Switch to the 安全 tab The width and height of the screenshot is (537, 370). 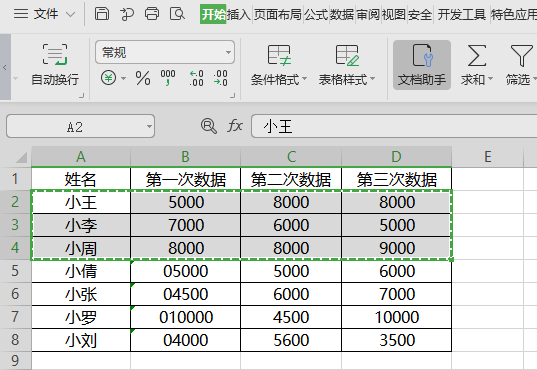coord(420,14)
